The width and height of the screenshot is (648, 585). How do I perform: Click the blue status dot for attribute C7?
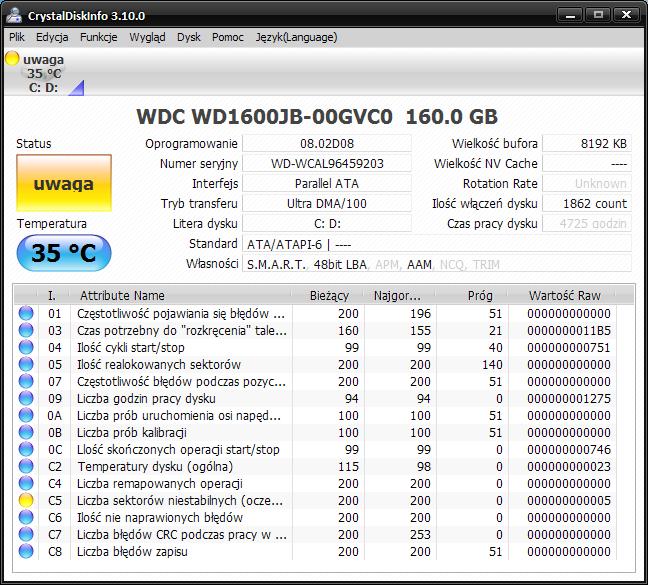[26, 534]
